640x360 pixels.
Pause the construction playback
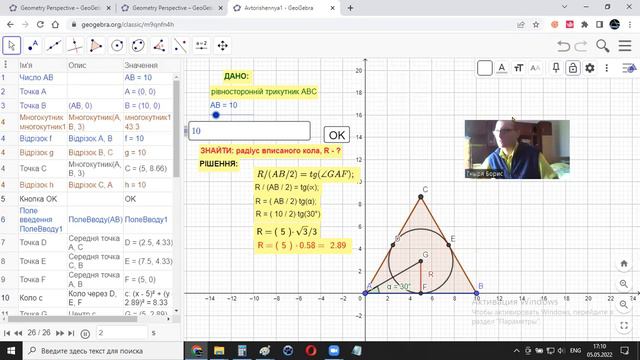click(x=85, y=334)
